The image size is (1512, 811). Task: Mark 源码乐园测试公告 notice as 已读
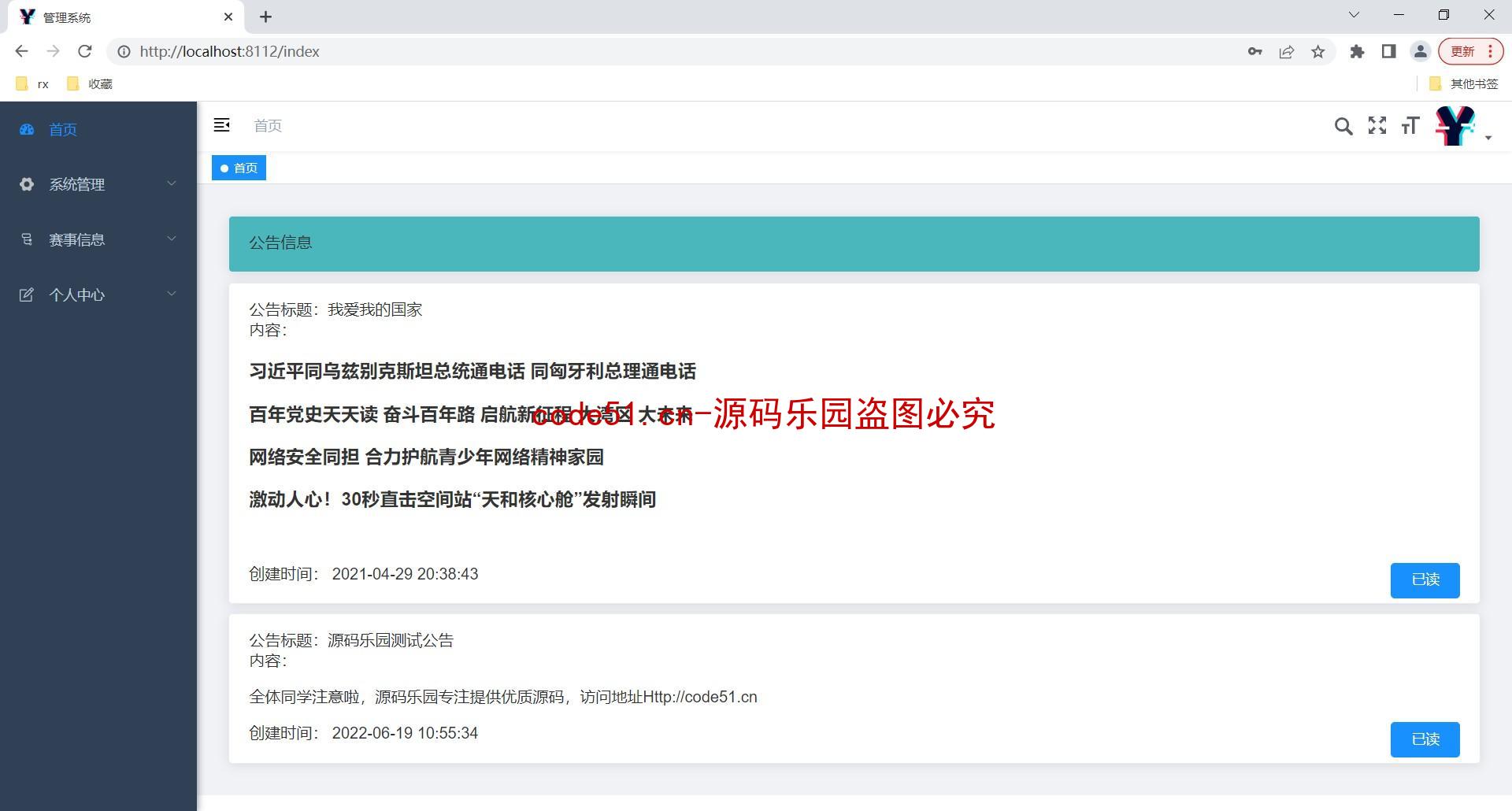point(1425,739)
